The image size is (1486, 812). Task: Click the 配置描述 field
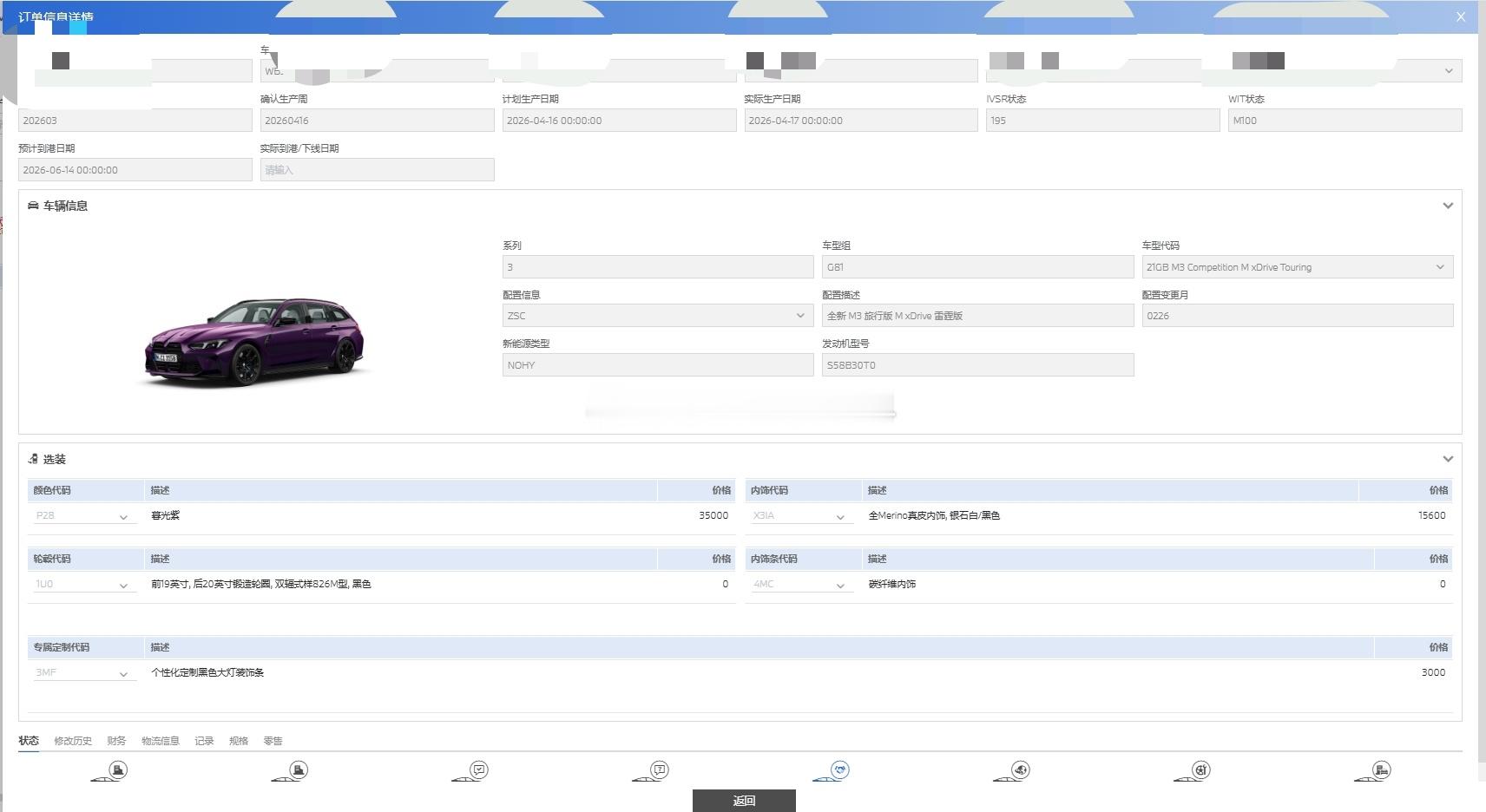(978, 316)
